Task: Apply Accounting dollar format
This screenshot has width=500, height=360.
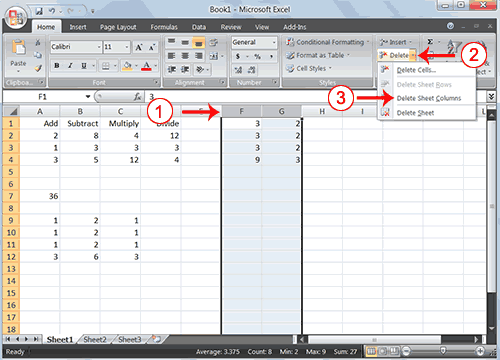Action: pyautogui.click(x=238, y=56)
